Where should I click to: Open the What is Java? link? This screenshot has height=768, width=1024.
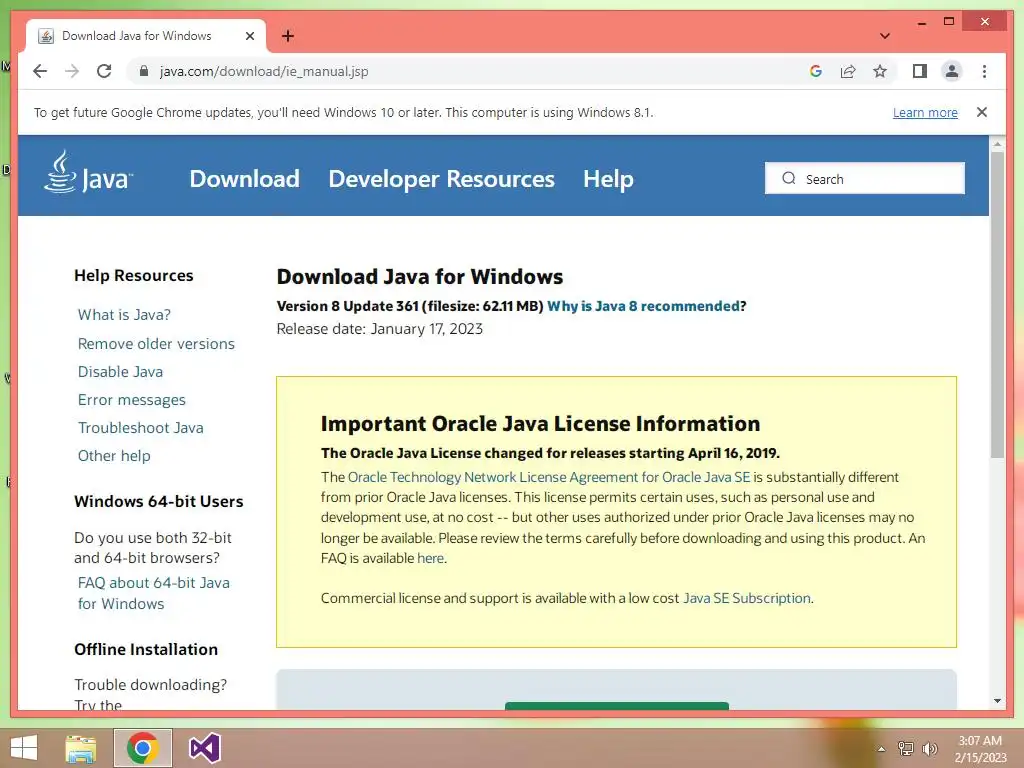[x=124, y=315]
